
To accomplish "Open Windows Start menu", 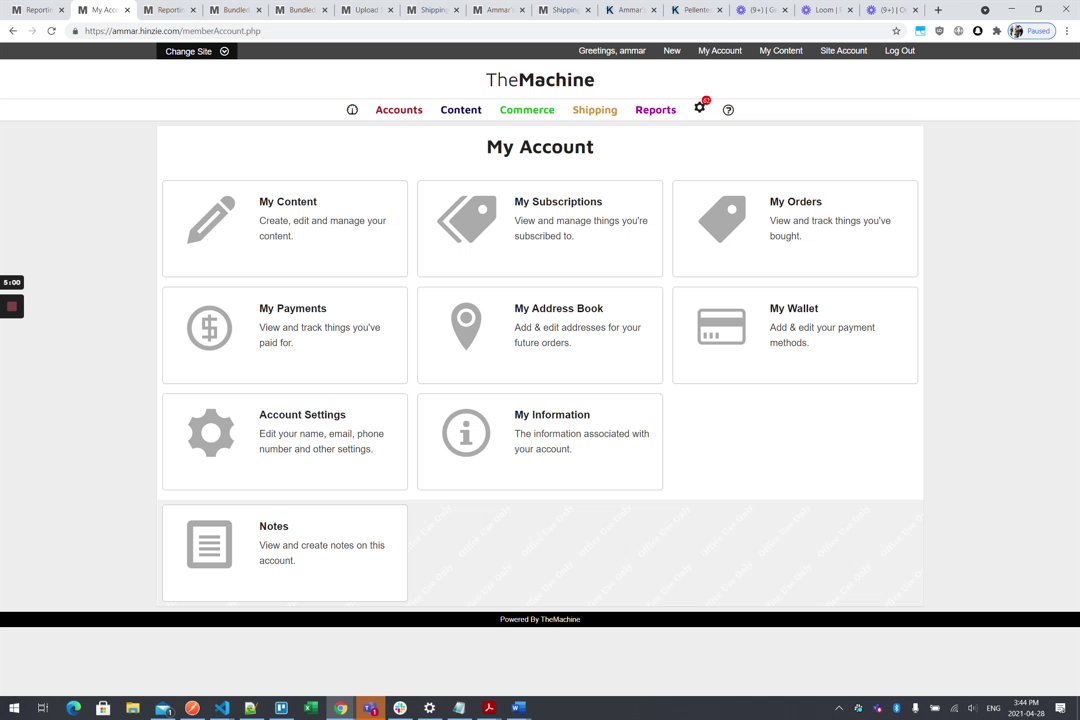I will (14, 708).
